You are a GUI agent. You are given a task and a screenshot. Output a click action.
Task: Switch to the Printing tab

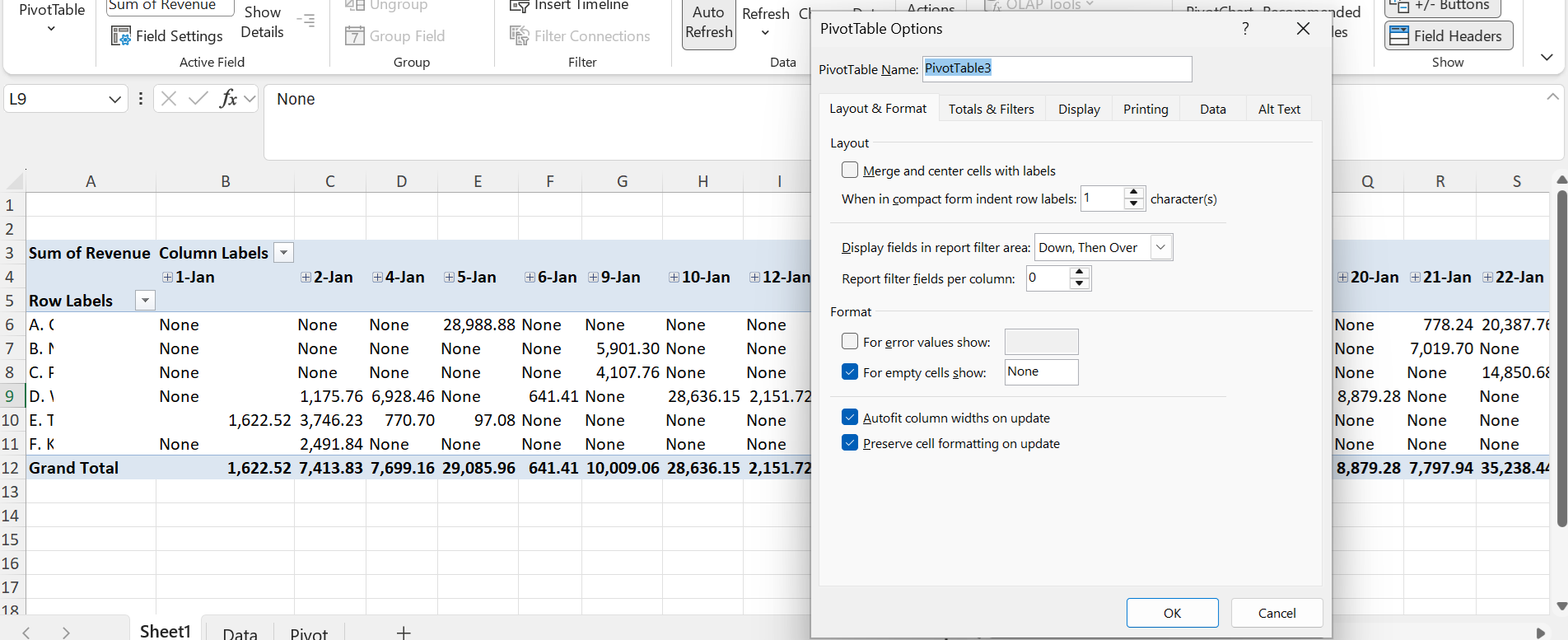point(1146,109)
